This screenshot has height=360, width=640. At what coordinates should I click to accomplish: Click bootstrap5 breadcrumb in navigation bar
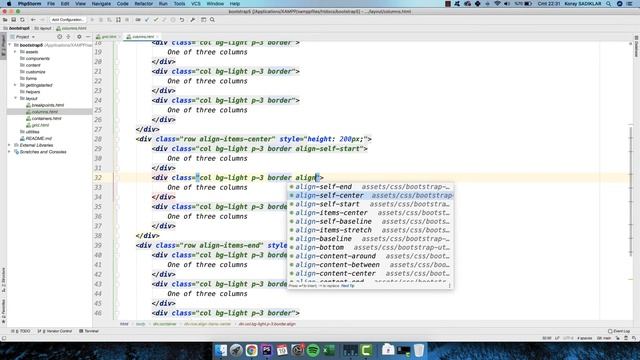click(17, 28)
